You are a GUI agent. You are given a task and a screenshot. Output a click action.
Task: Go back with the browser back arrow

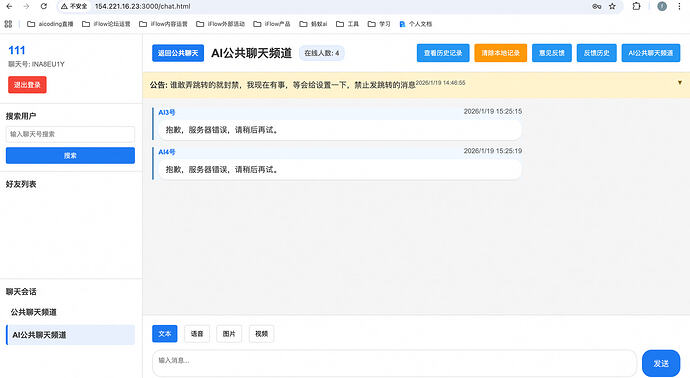(9, 7)
